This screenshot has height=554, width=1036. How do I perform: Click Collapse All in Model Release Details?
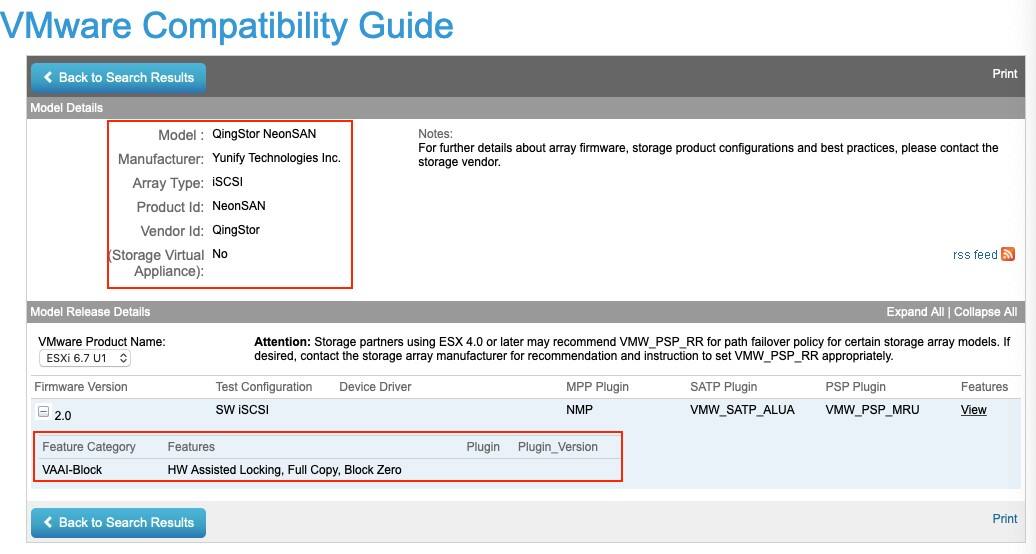tap(985, 312)
